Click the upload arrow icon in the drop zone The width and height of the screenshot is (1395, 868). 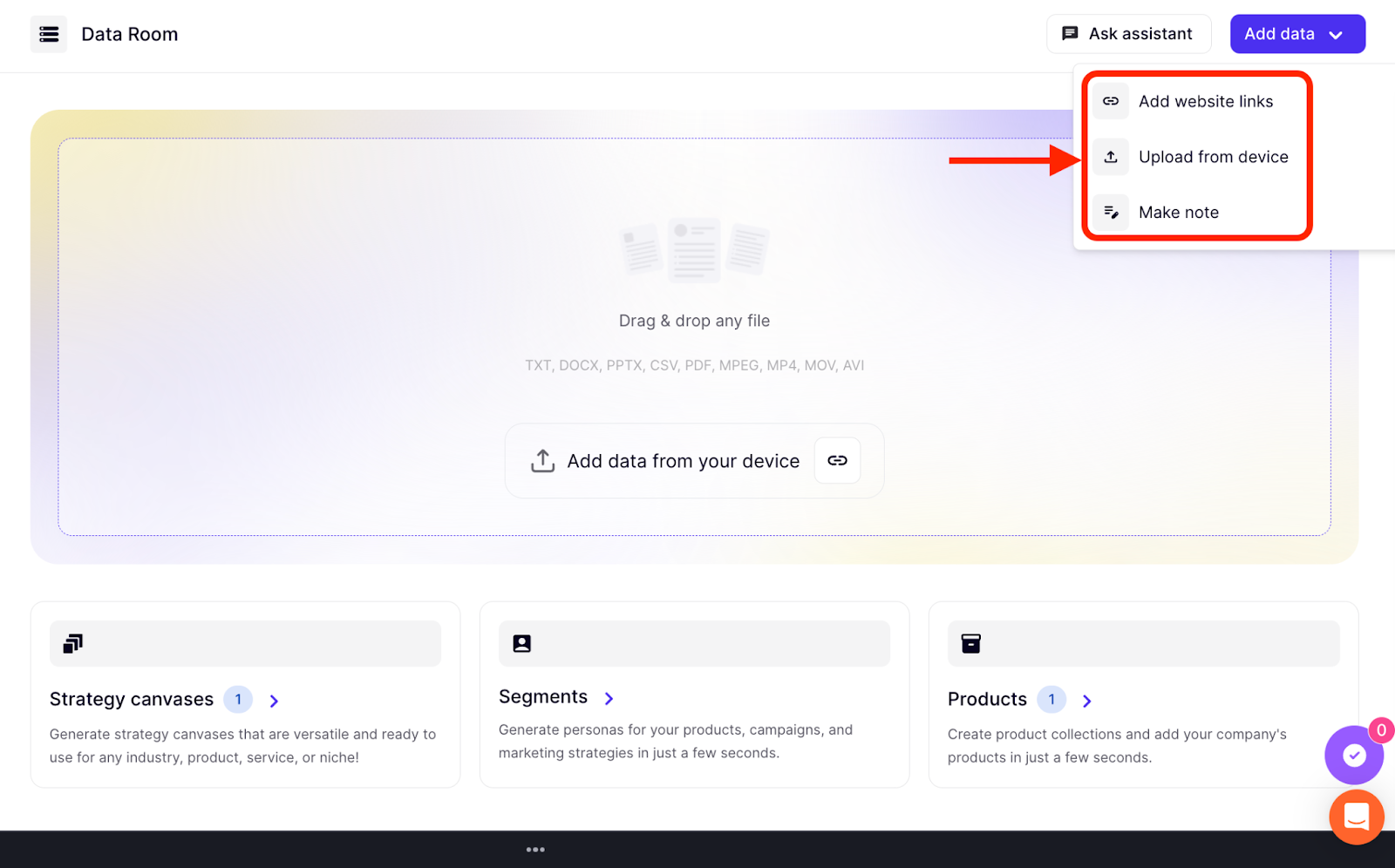(x=543, y=461)
